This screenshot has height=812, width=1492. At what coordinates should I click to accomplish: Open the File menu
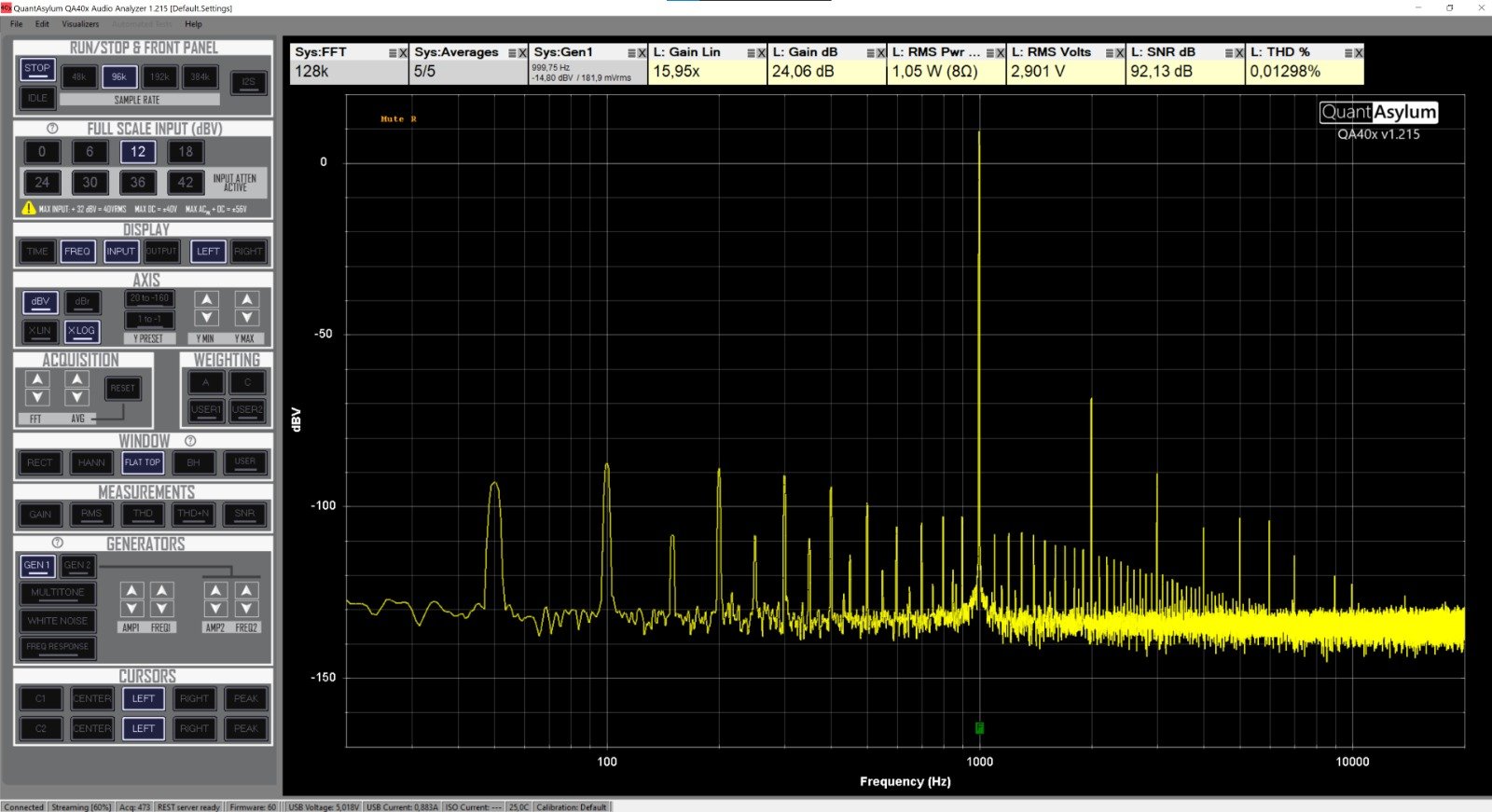(17, 24)
